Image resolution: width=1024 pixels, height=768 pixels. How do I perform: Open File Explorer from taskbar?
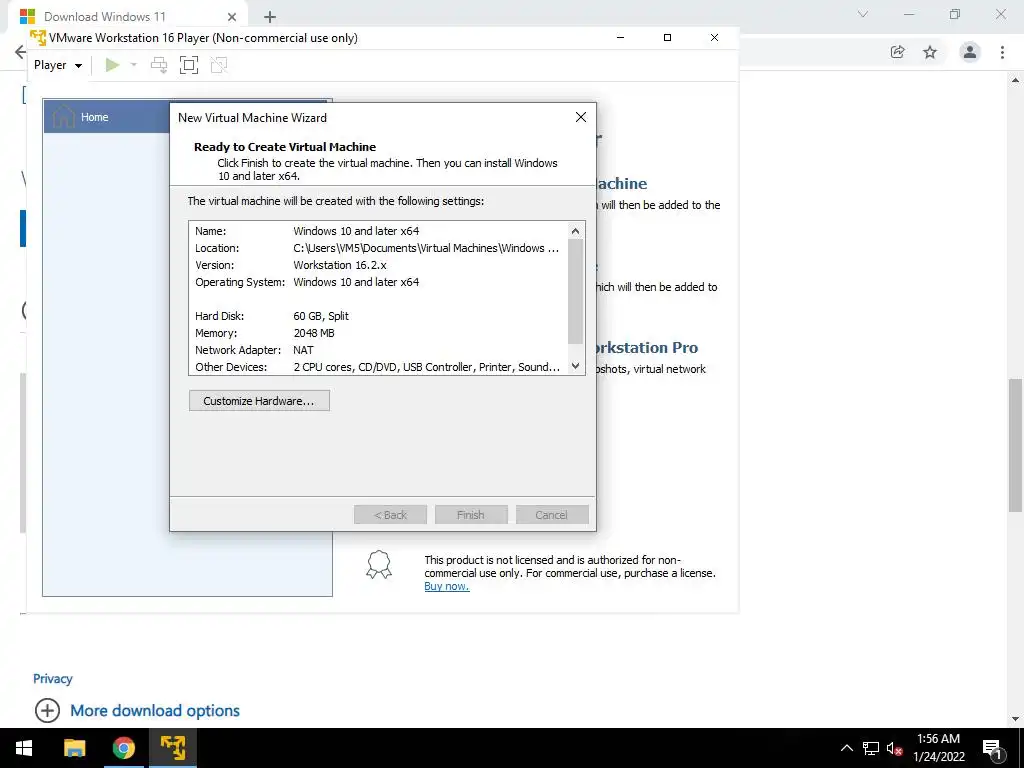tap(75, 748)
